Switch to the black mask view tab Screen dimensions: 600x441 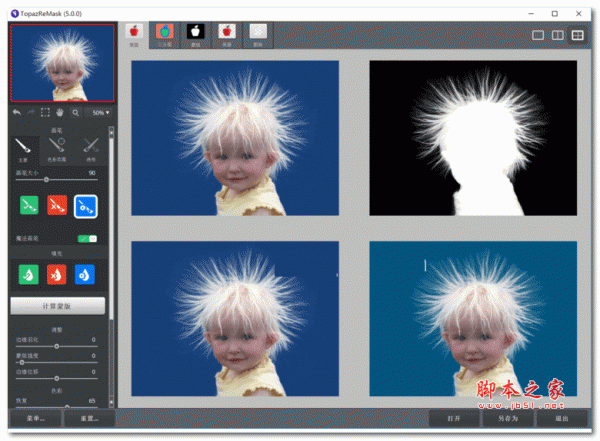[x=196, y=34]
